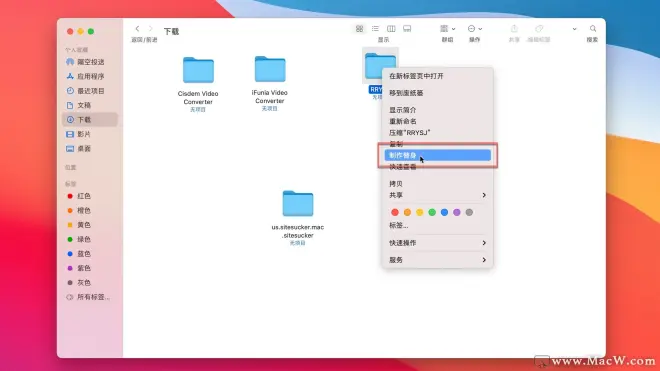The width and height of the screenshot is (660, 371).
Task: Choose 快速查看 from context menu
Action: (437, 167)
